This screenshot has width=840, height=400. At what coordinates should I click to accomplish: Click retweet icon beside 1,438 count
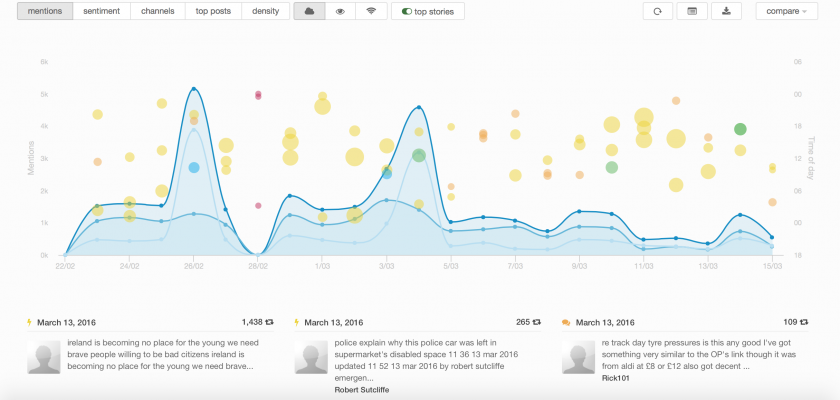coord(270,322)
